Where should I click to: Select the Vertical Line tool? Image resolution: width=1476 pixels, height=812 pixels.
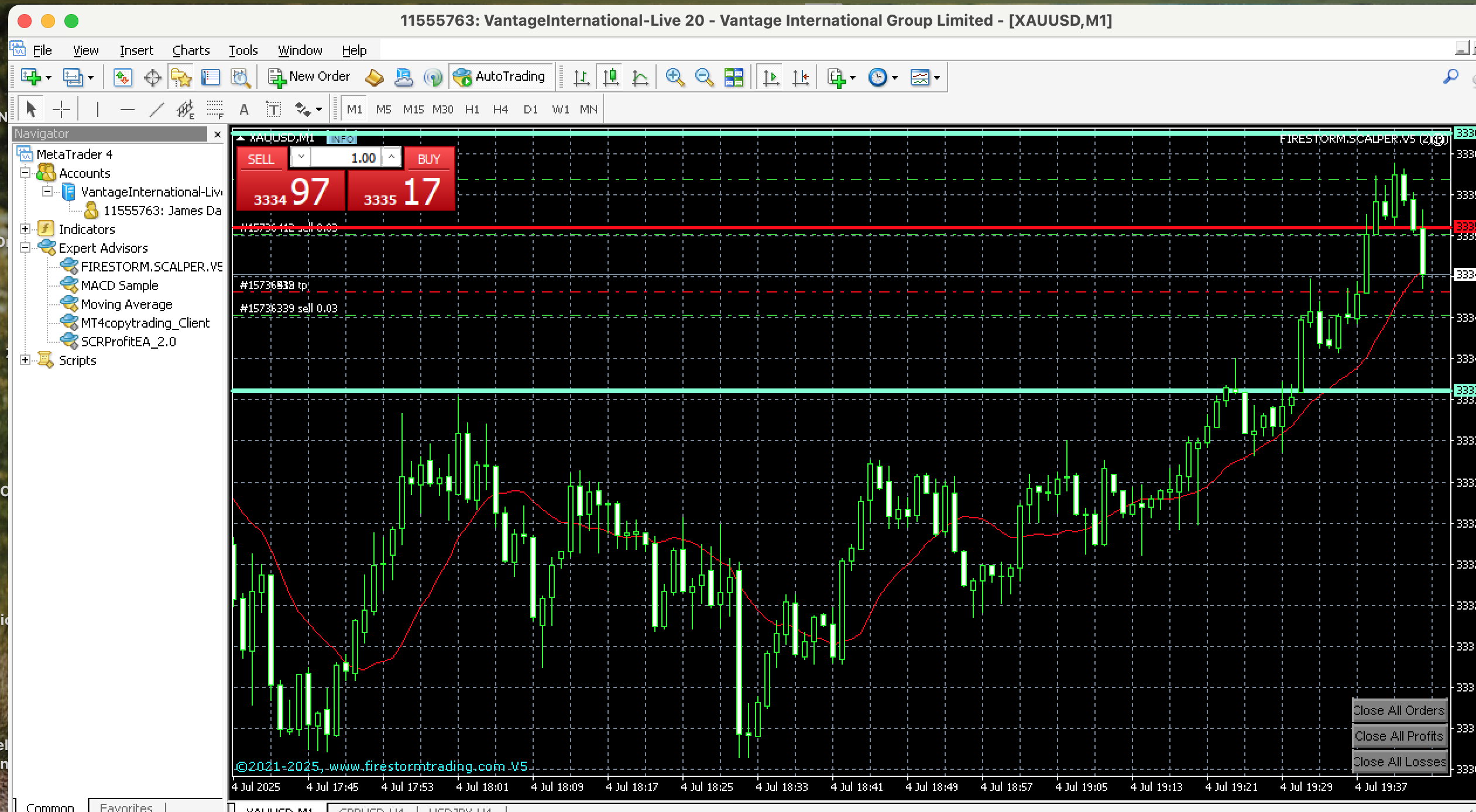(x=97, y=109)
